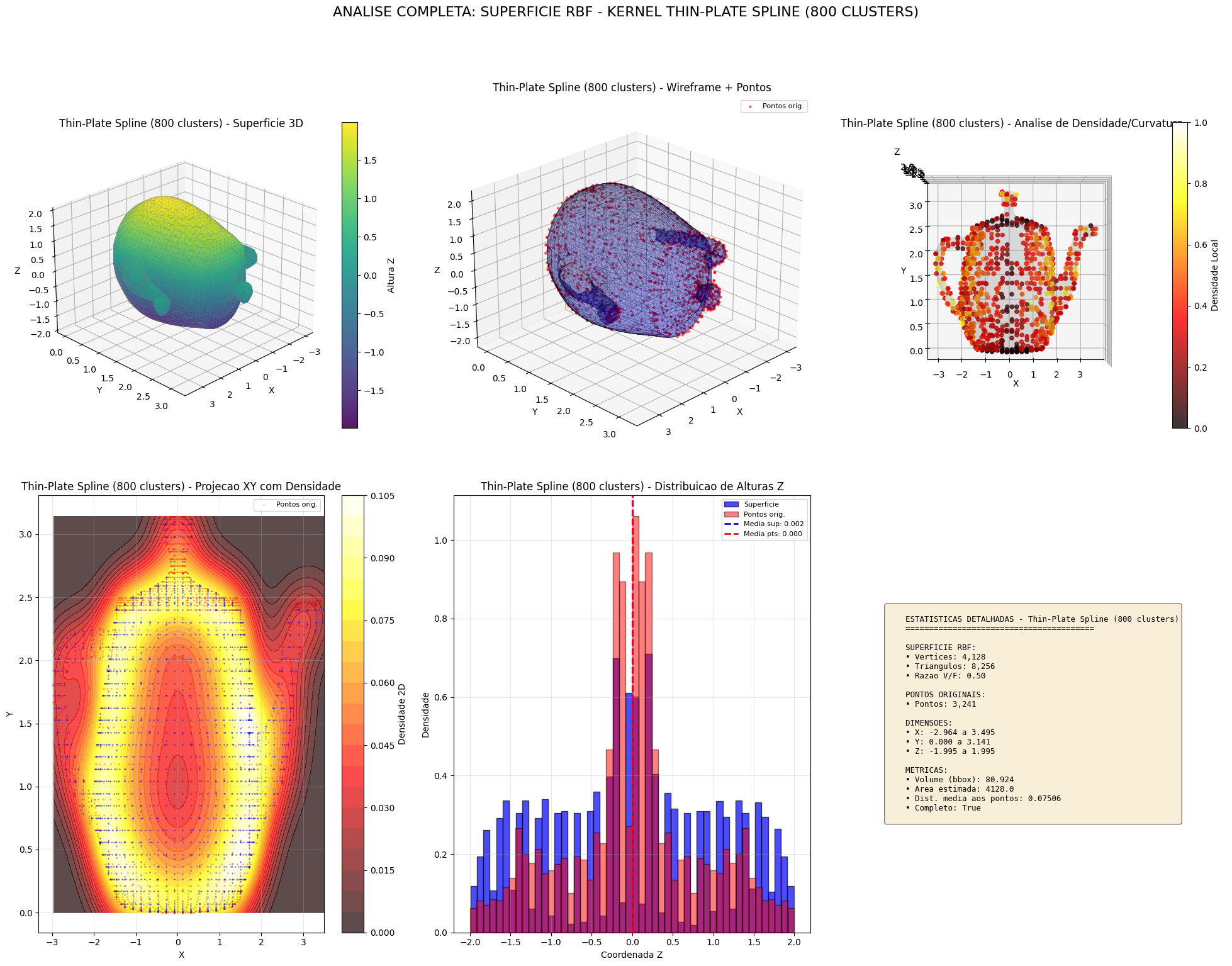The width and height of the screenshot is (1232, 966).
Task: Click the 'Distribuicao de Alturas Z' title
Action: [632, 486]
